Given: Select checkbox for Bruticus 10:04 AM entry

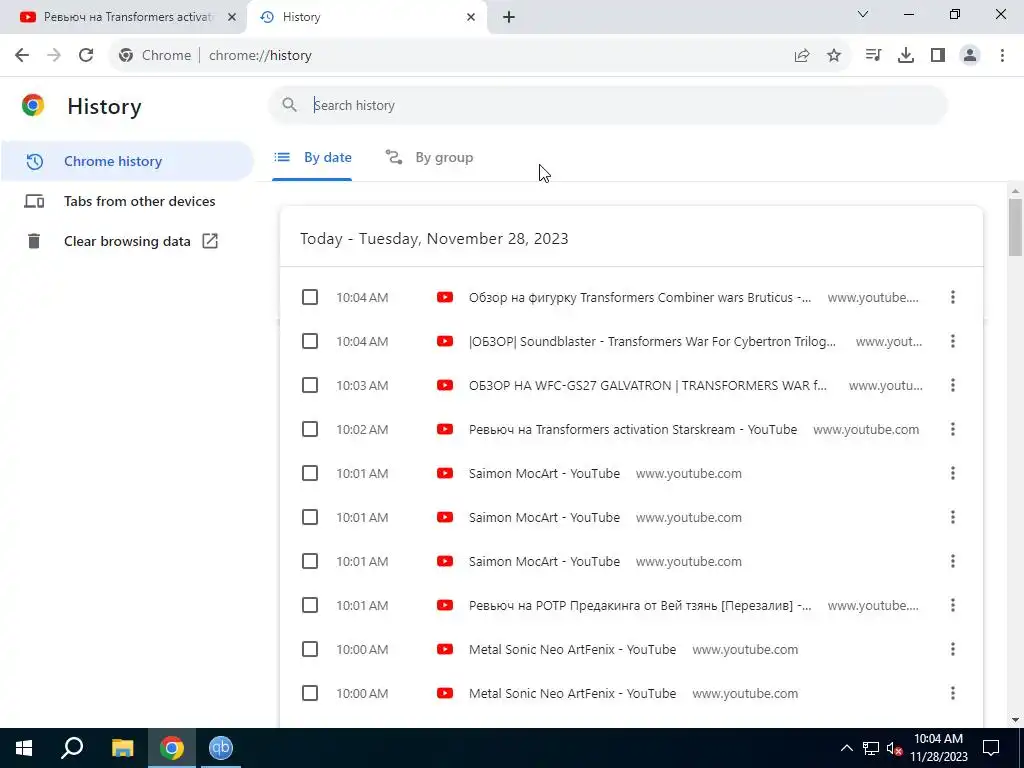Looking at the screenshot, I should [x=310, y=297].
